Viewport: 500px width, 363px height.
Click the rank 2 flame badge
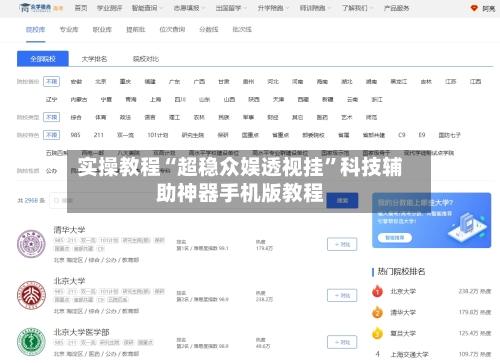tap(377, 312)
